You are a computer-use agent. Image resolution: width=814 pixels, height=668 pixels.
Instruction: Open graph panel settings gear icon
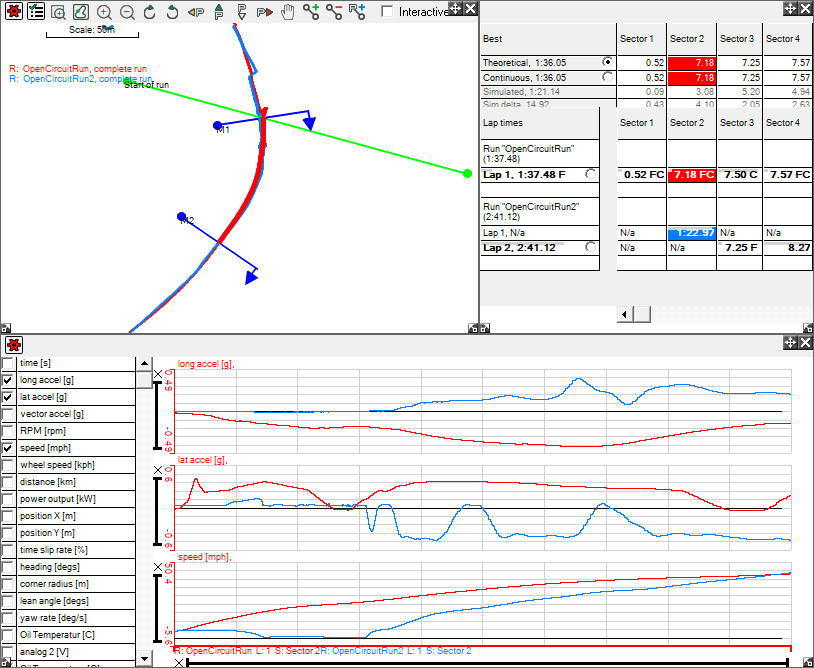pos(13,345)
